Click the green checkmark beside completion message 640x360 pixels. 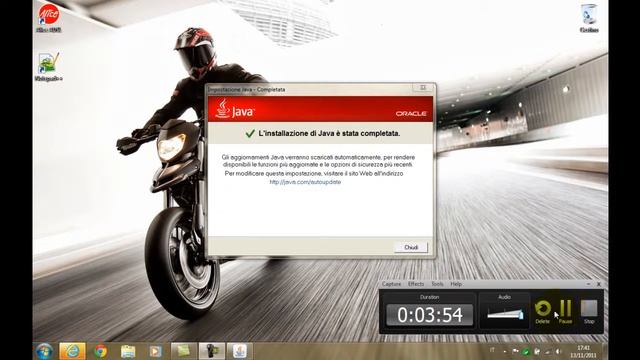click(x=250, y=133)
